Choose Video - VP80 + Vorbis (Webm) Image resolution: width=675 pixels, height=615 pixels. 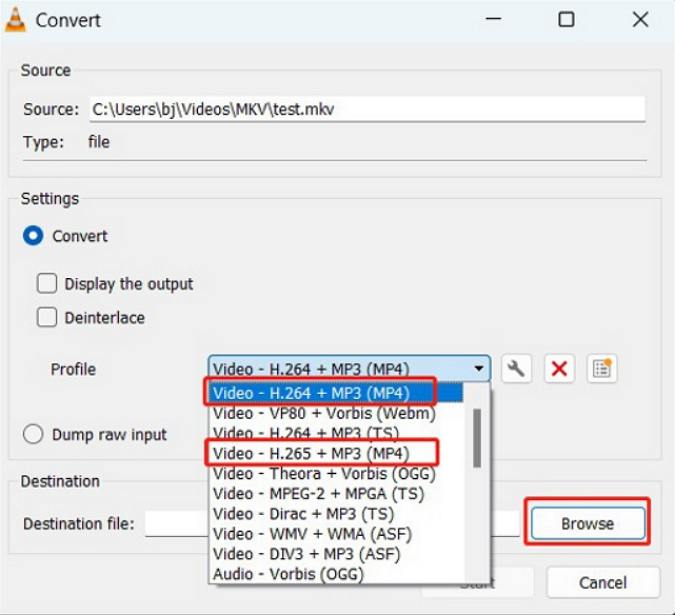[337, 413]
